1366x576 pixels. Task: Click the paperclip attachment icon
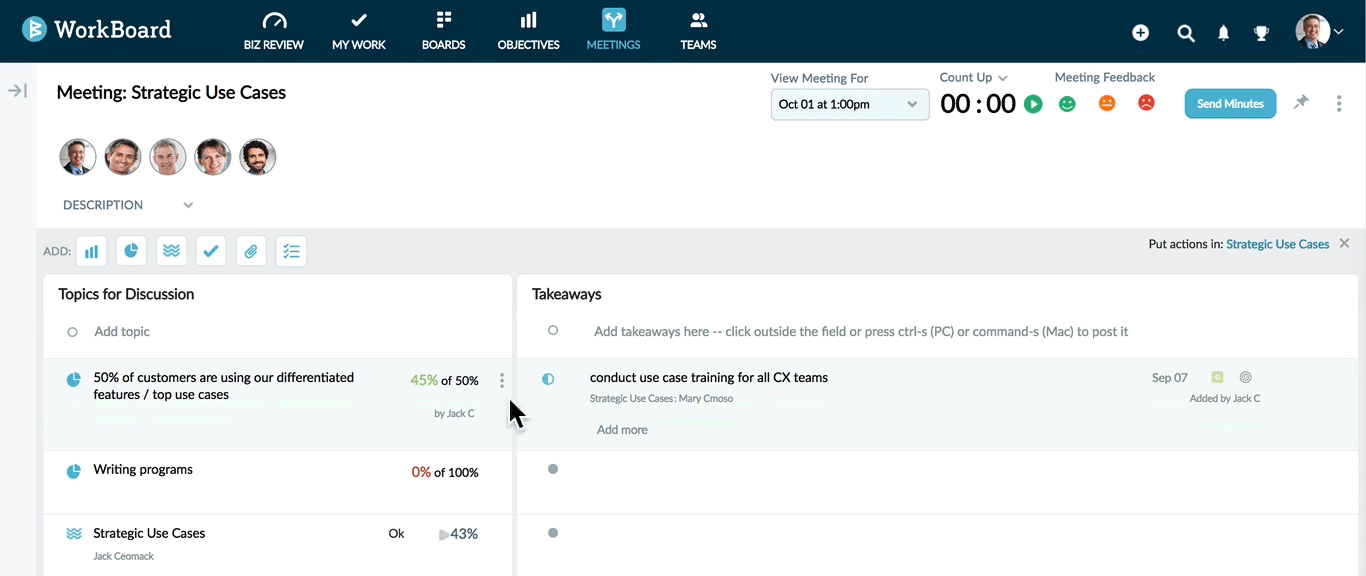(x=251, y=252)
